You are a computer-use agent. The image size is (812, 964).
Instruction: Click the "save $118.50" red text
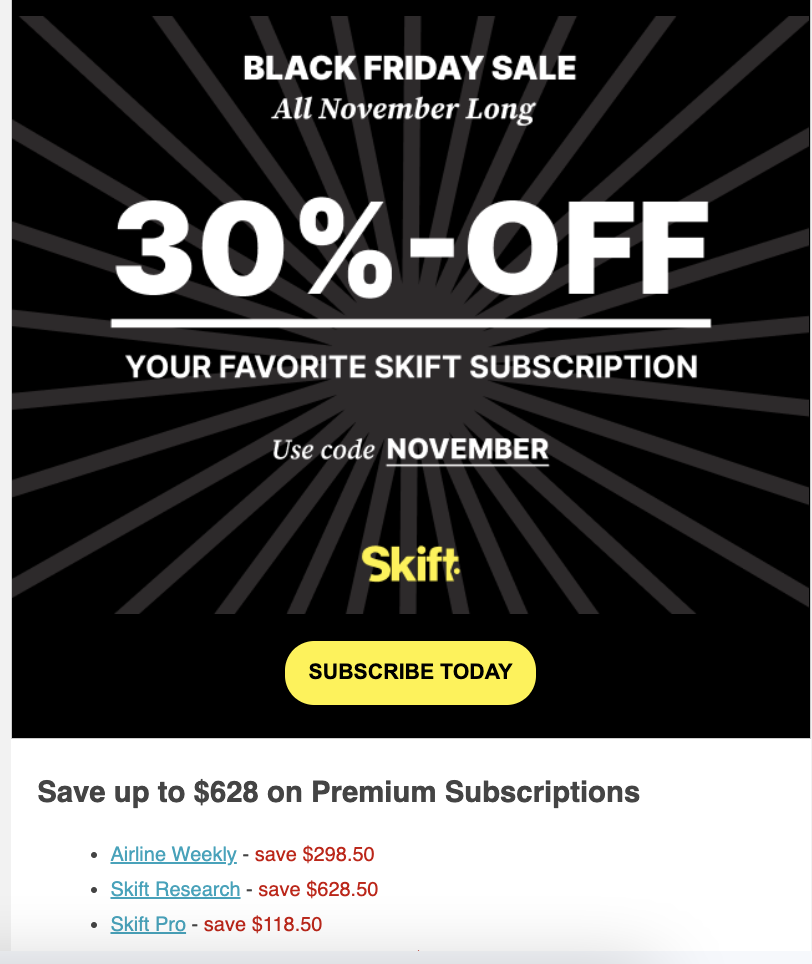point(263,924)
